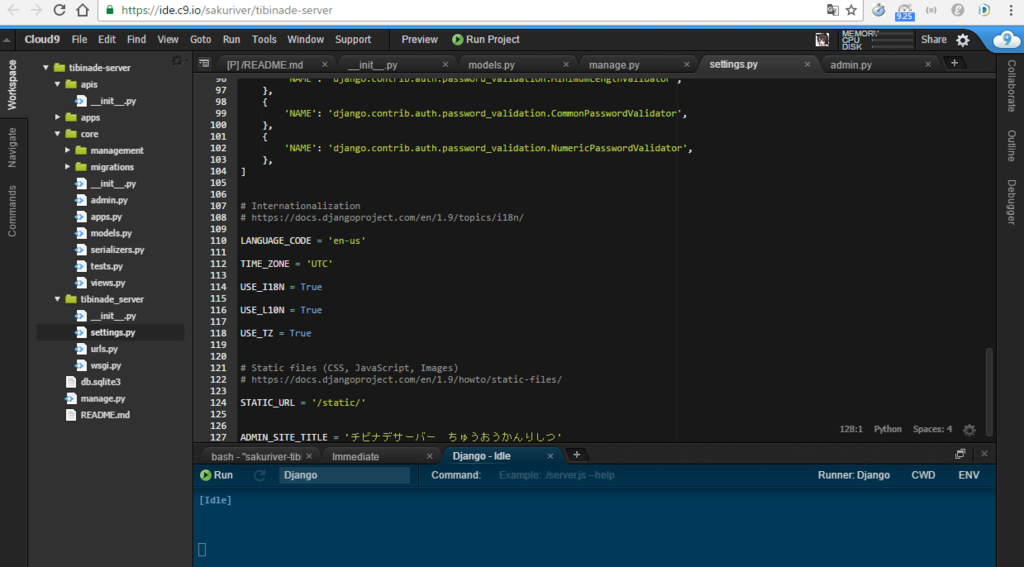Click the Preview button
The width and height of the screenshot is (1024, 567).
pyautogui.click(x=419, y=39)
